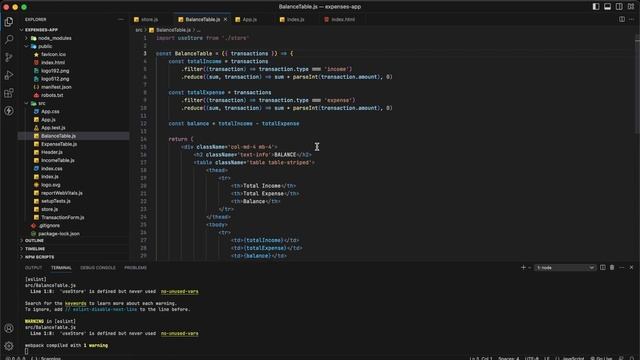The image size is (640, 360).
Task: Open the Accounts menu icon
Action: click(x=9, y=328)
